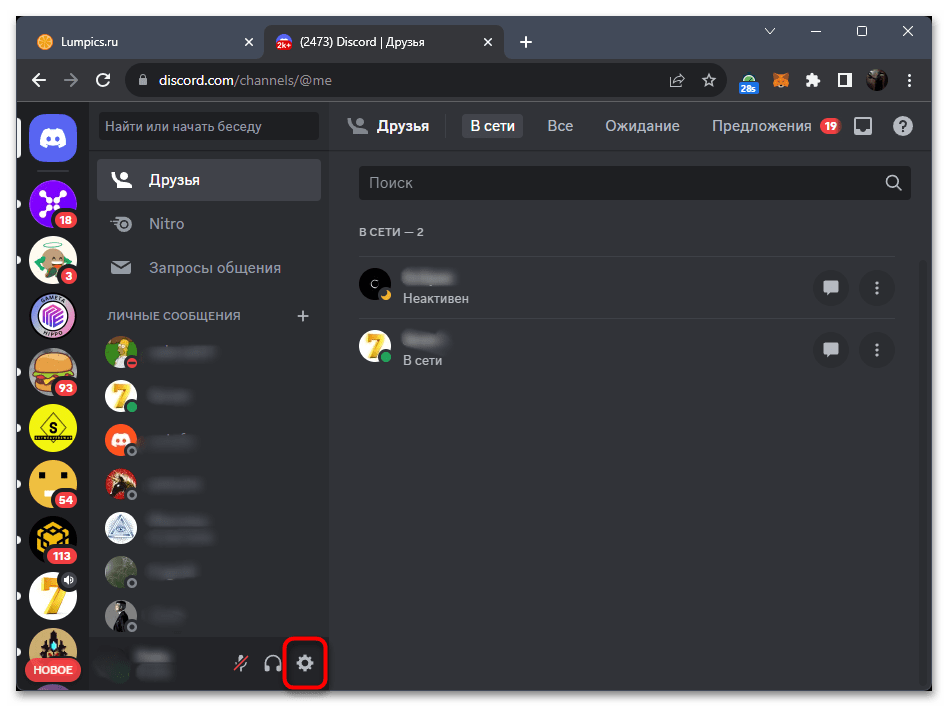
Task: Switch to the Ожидание tab
Action: point(641,126)
